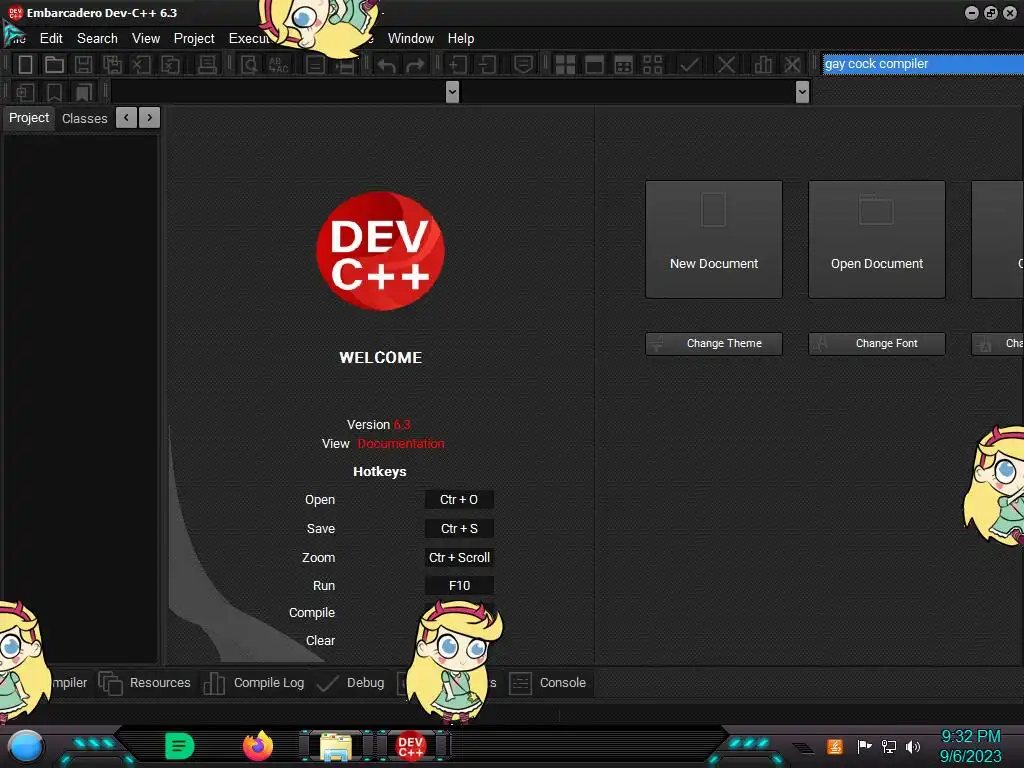Open the Debug bottom tab
Screen dimensions: 1024x768
click(351, 682)
